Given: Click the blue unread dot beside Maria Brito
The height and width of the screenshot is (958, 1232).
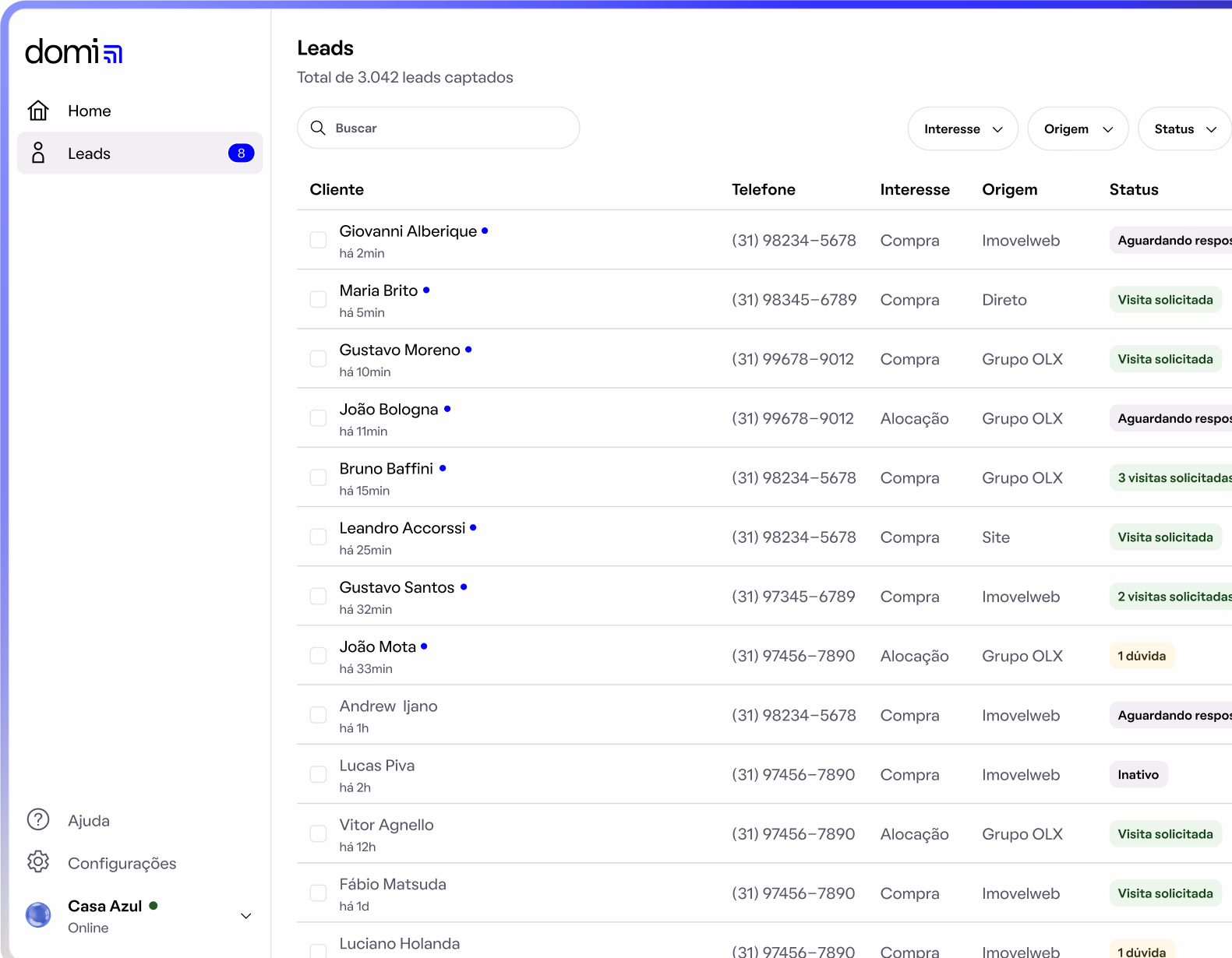Looking at the screenshot, I should tap(426, 290).
